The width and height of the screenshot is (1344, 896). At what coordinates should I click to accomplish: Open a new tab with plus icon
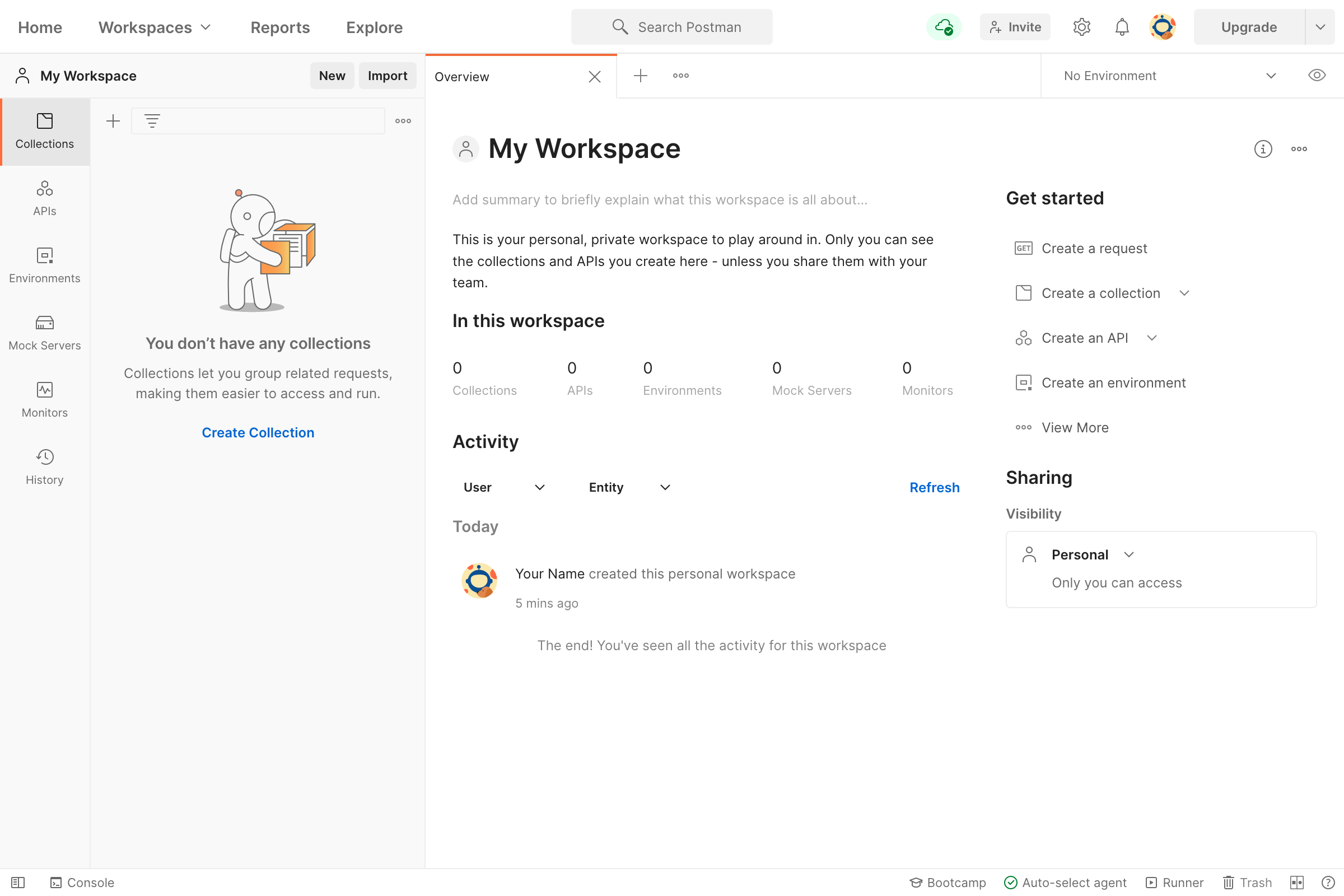tap(641, 76)
